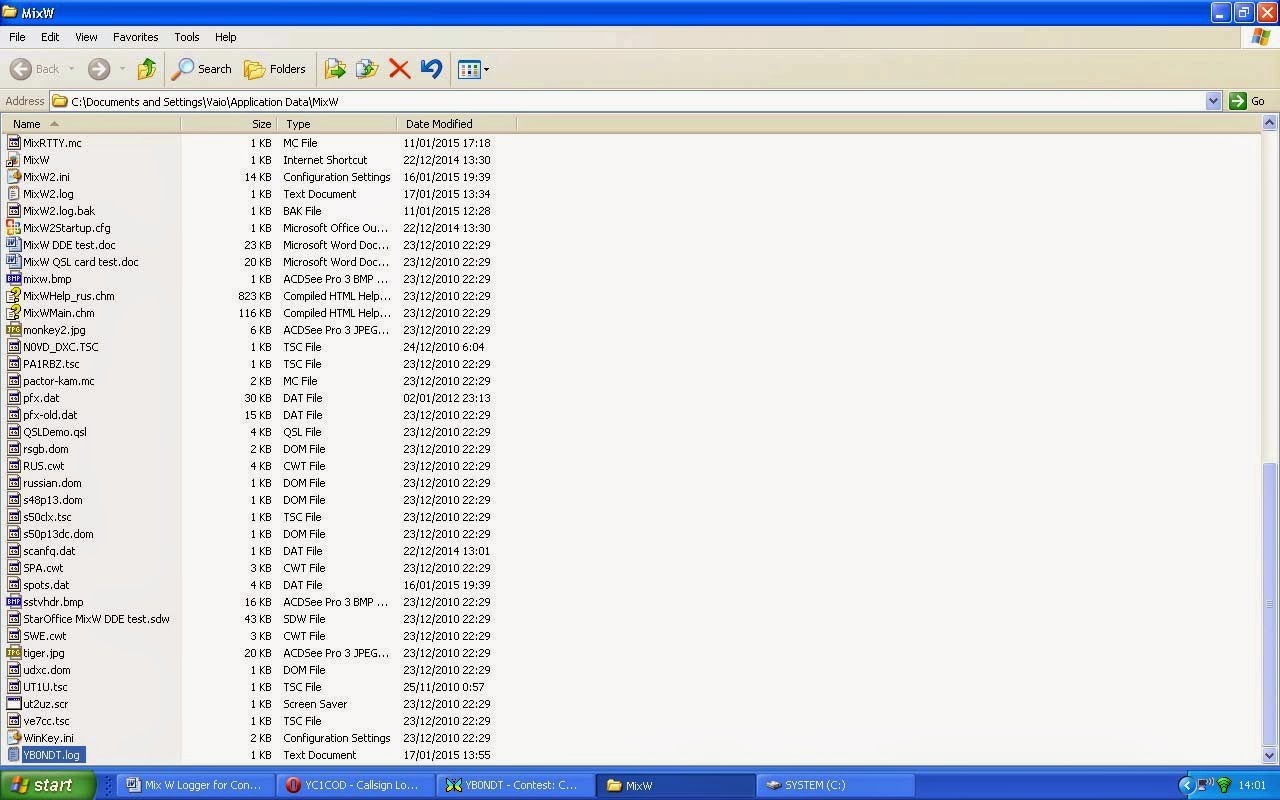Expand the Forward history dropdown arrow

tap(122, 69)
